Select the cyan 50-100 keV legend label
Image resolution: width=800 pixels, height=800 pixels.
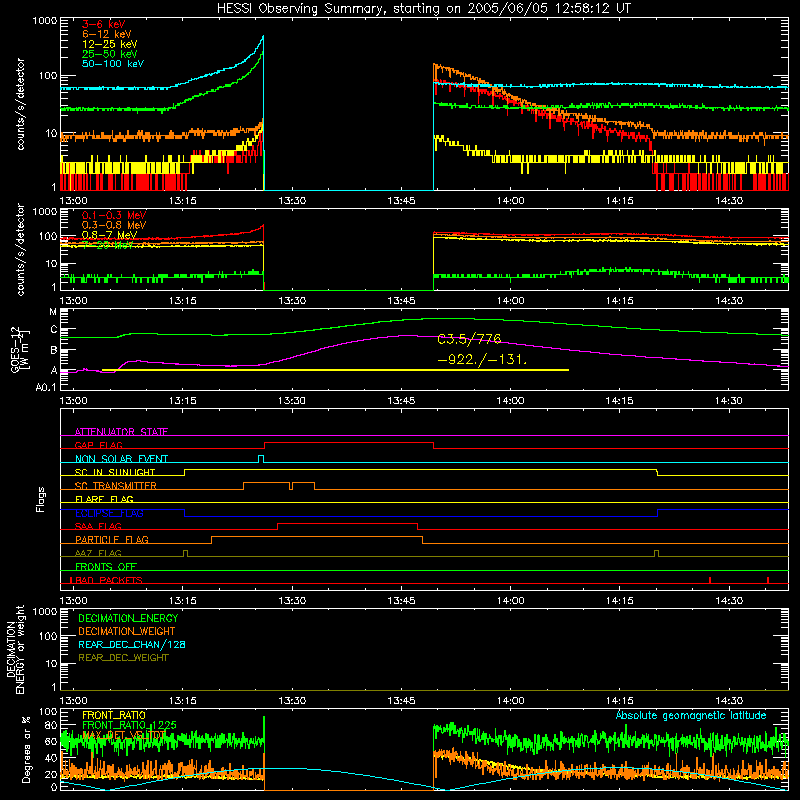[x=113, y=64]
